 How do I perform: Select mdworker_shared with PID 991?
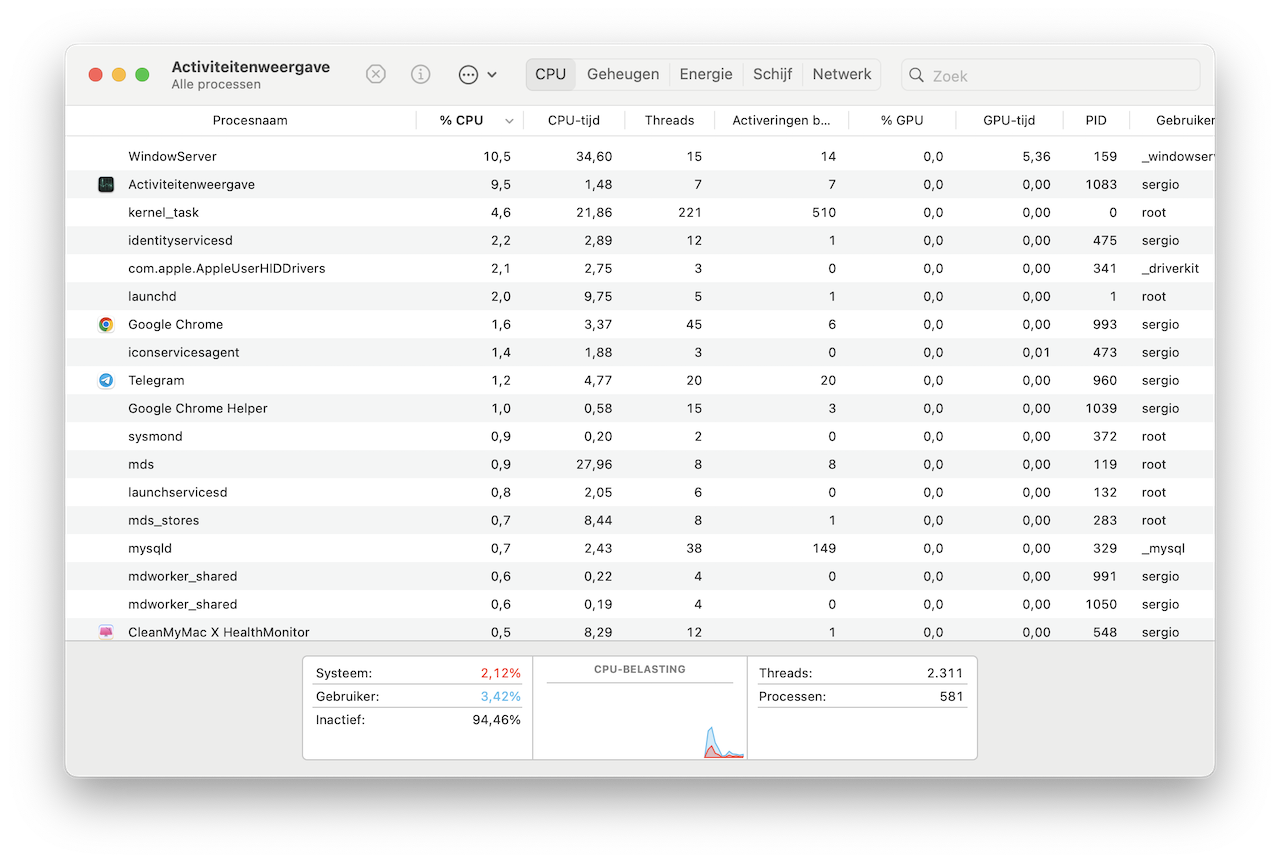[640, 576]
